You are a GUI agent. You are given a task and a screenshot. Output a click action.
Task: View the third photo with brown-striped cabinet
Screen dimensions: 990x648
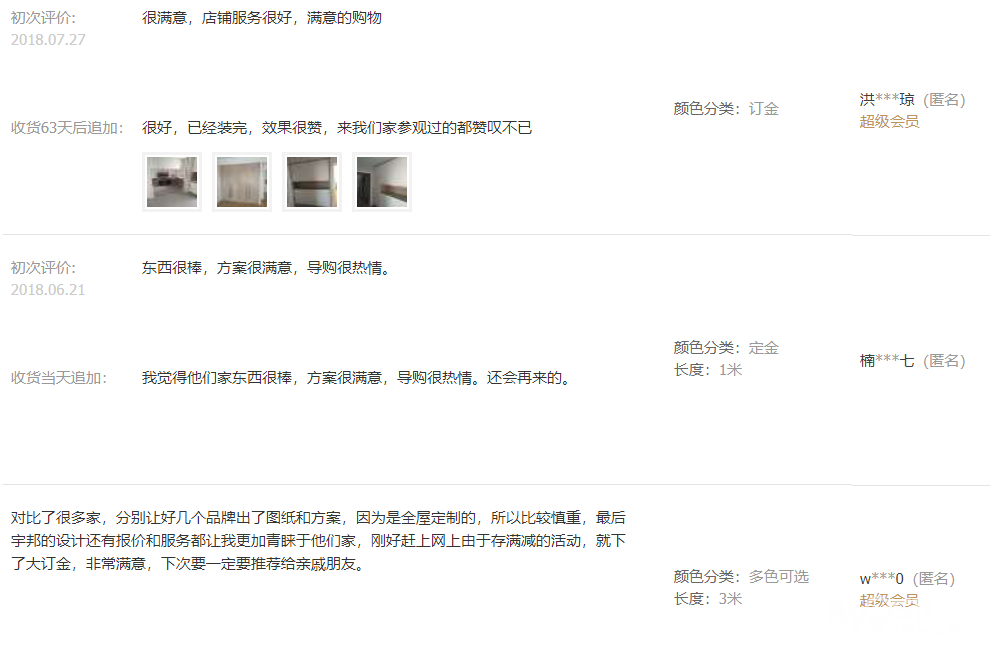tap(312, 182)
